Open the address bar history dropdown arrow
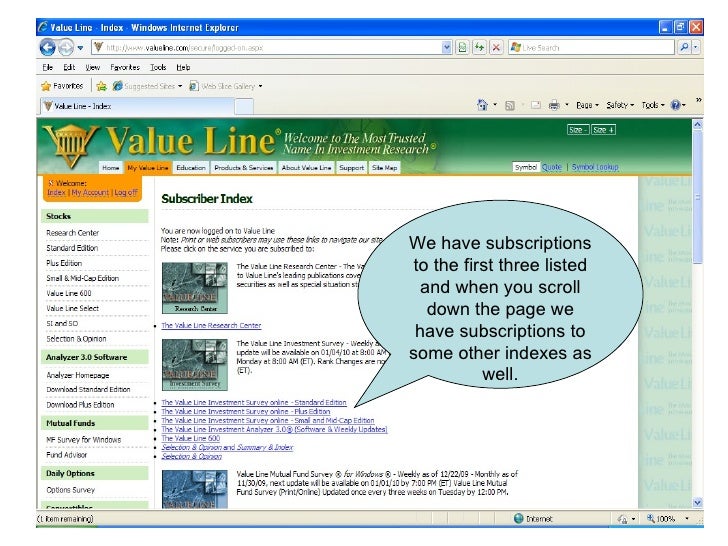 447,47
